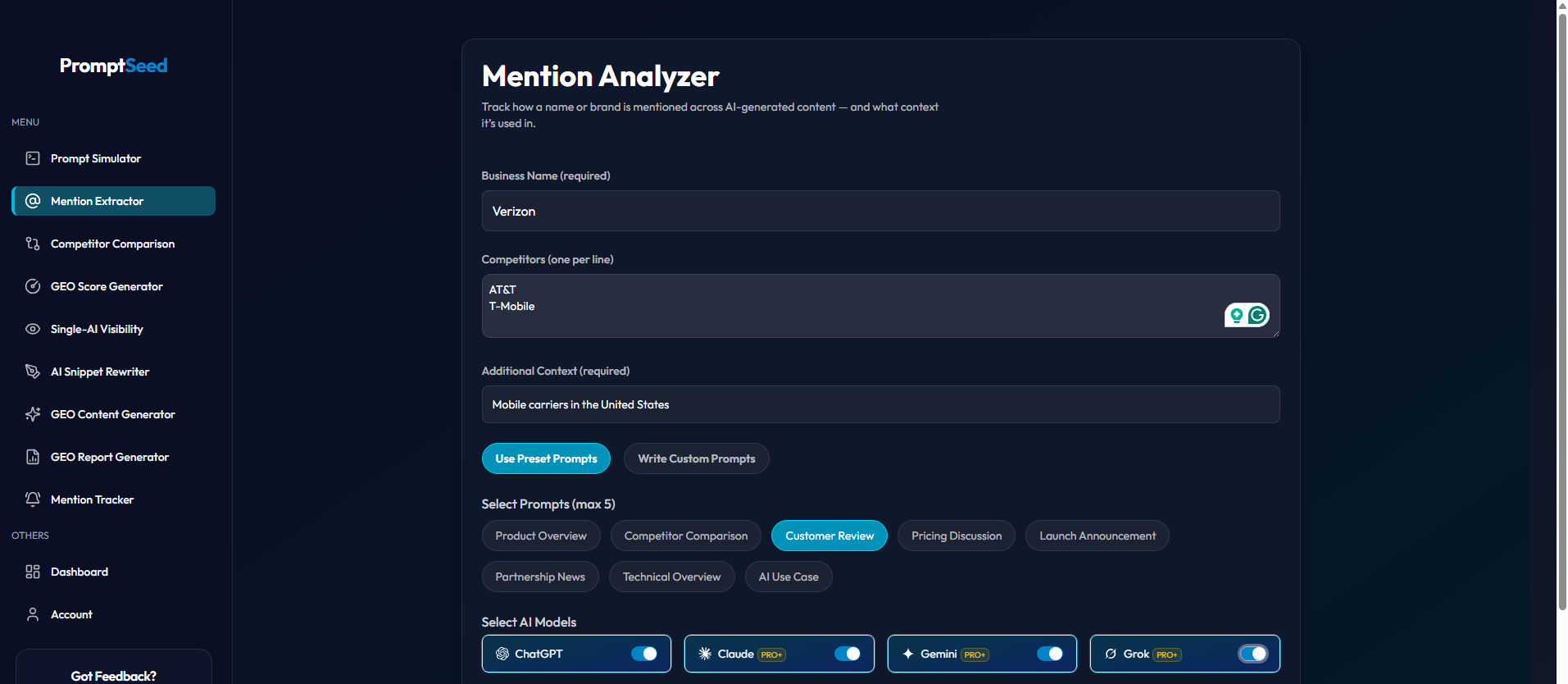Disable the ChatGPT model toggle
Viewport: 1568px width, 684px height.
click(x=644, y=654)
